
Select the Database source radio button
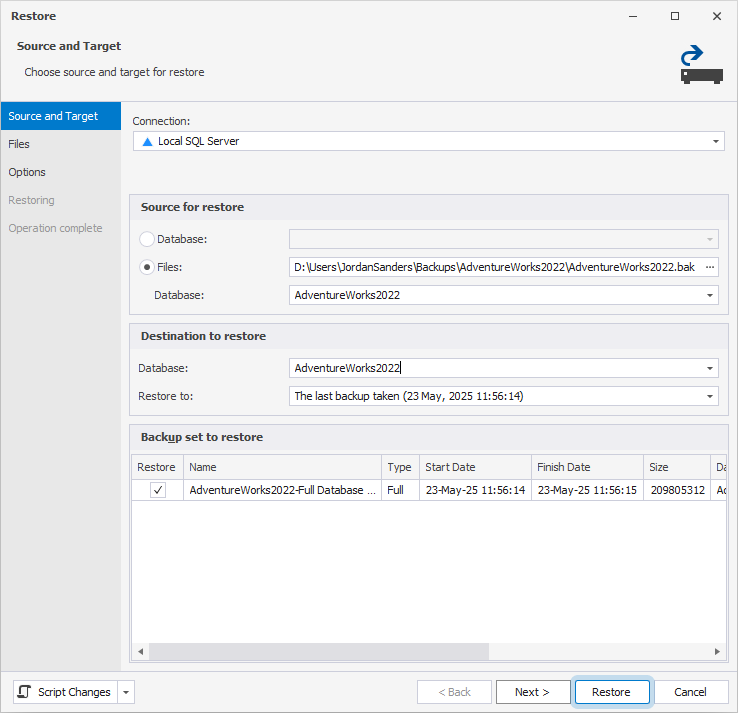[147, 239]
